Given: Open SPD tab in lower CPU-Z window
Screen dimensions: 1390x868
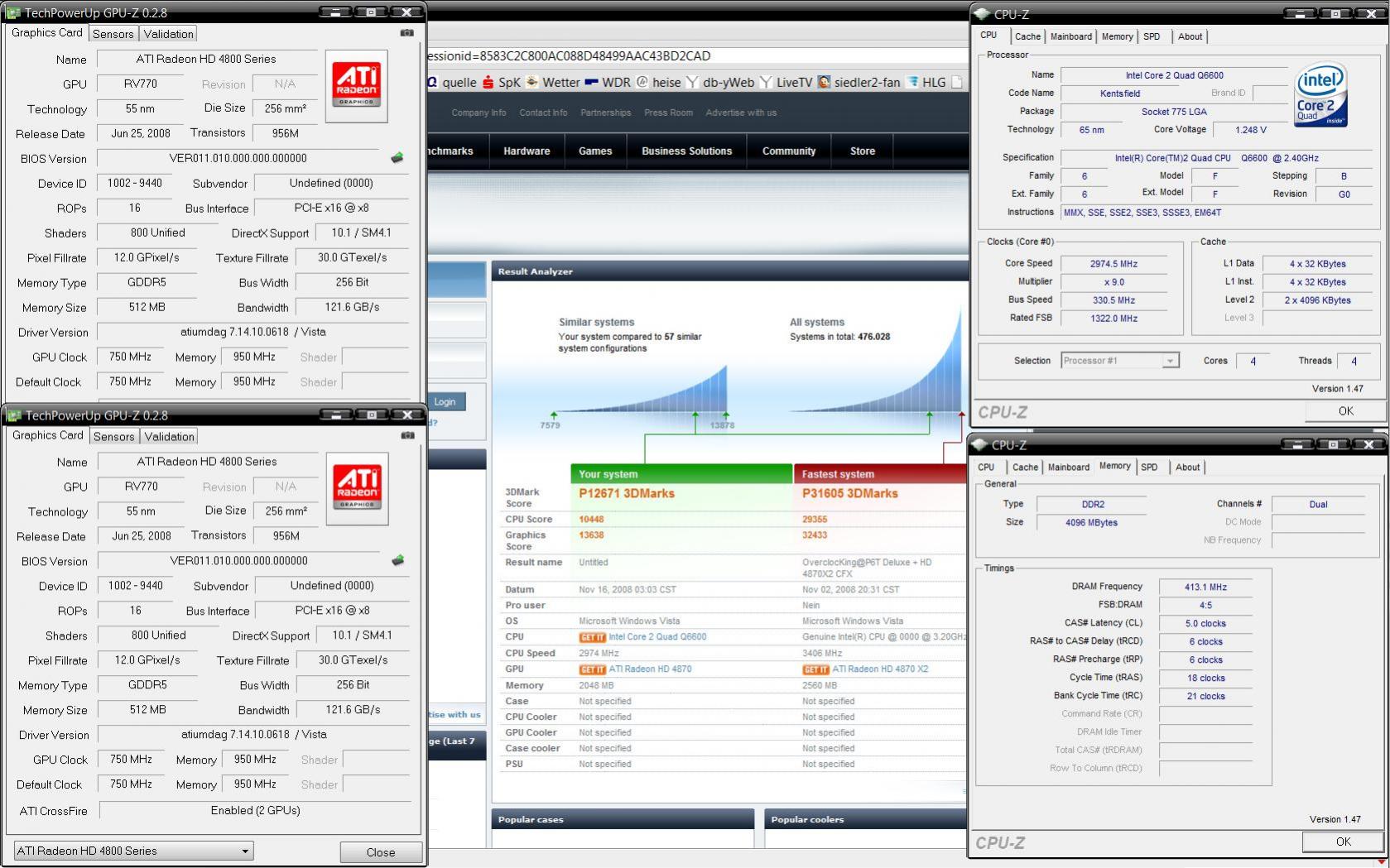Looking at the screenshot, I should 1149,468.
